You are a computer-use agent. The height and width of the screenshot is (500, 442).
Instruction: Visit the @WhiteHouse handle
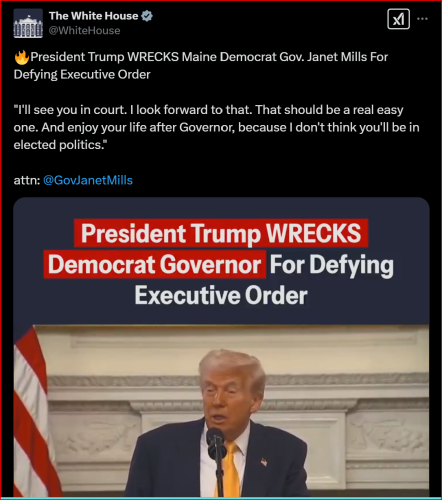pos(84,31)
